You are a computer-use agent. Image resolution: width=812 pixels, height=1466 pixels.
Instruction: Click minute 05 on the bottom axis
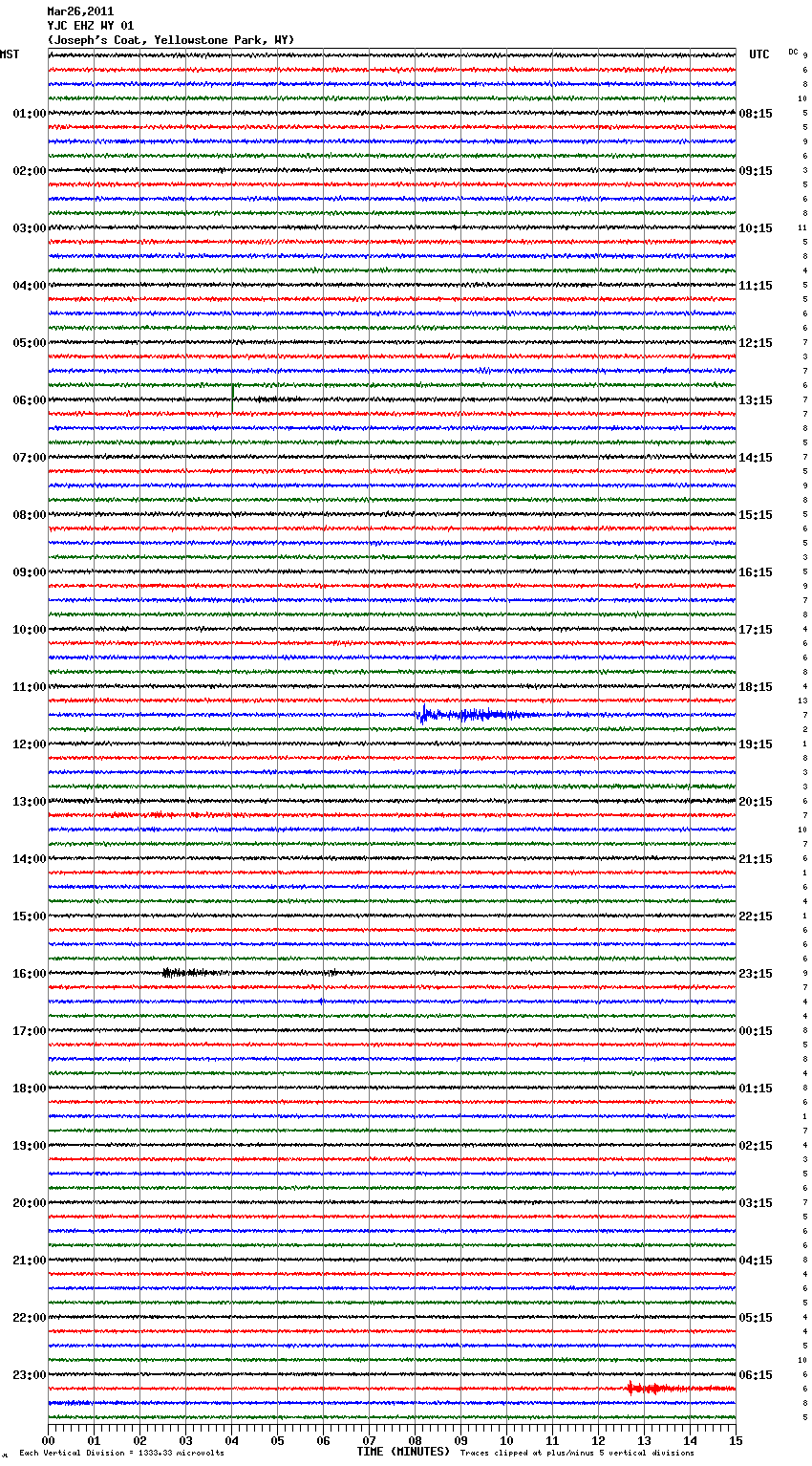pos(277,1440)
